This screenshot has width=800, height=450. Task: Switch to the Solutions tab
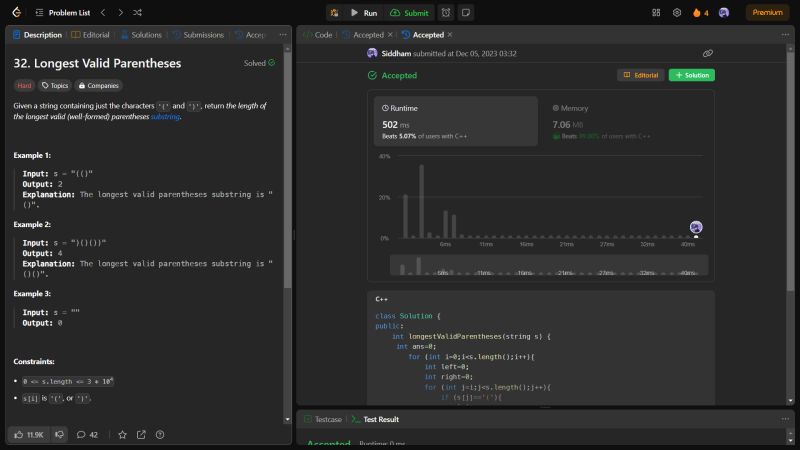tap(141, 35)
